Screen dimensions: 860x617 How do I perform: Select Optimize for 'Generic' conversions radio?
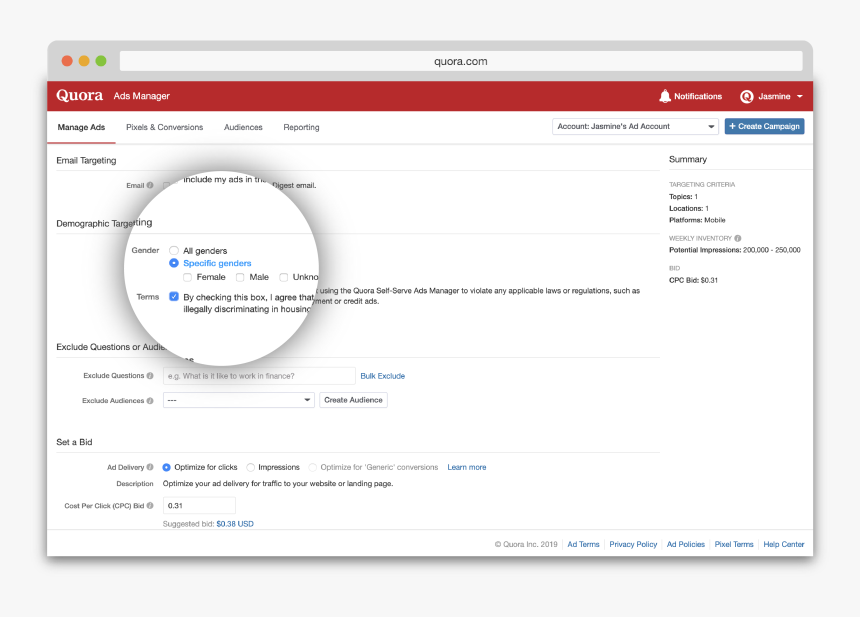[x=313, y=467]
